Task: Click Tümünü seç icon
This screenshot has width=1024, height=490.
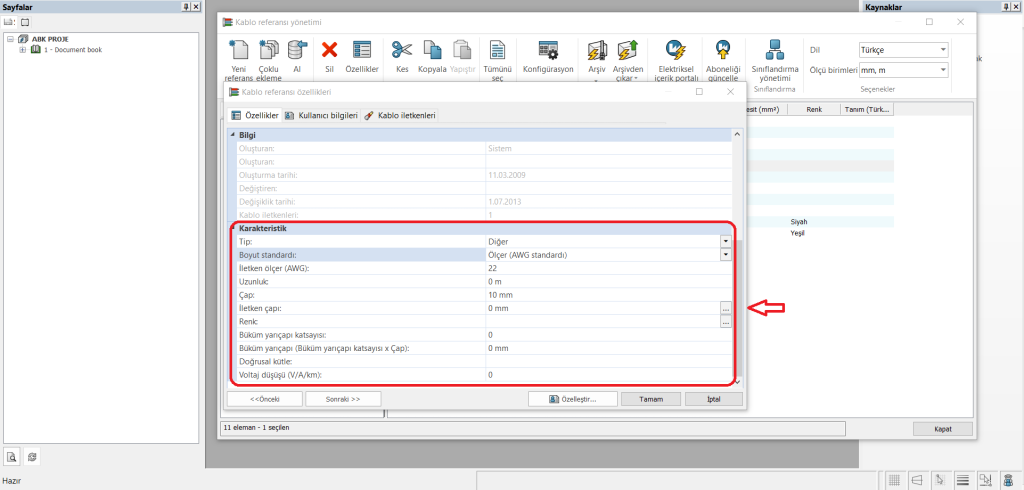Action: click(x=498, y=50)
